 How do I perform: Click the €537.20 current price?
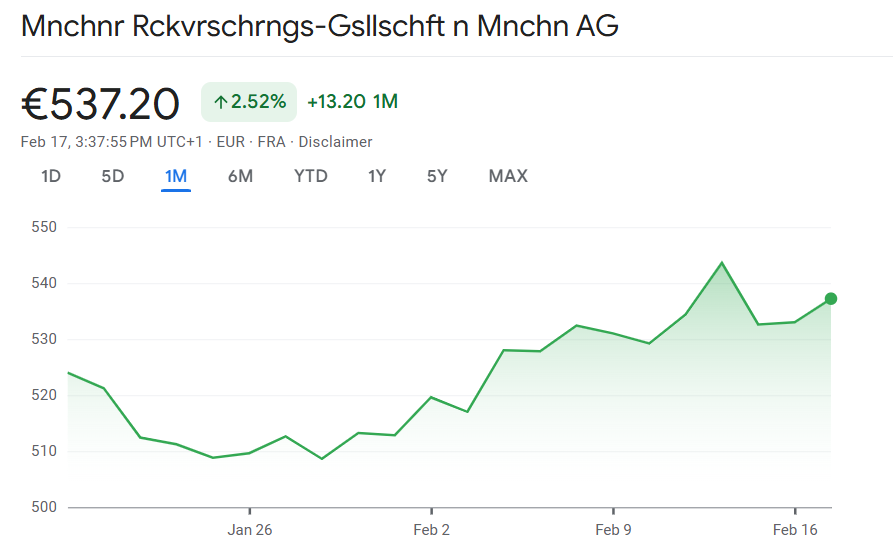(x=100, y=103)
